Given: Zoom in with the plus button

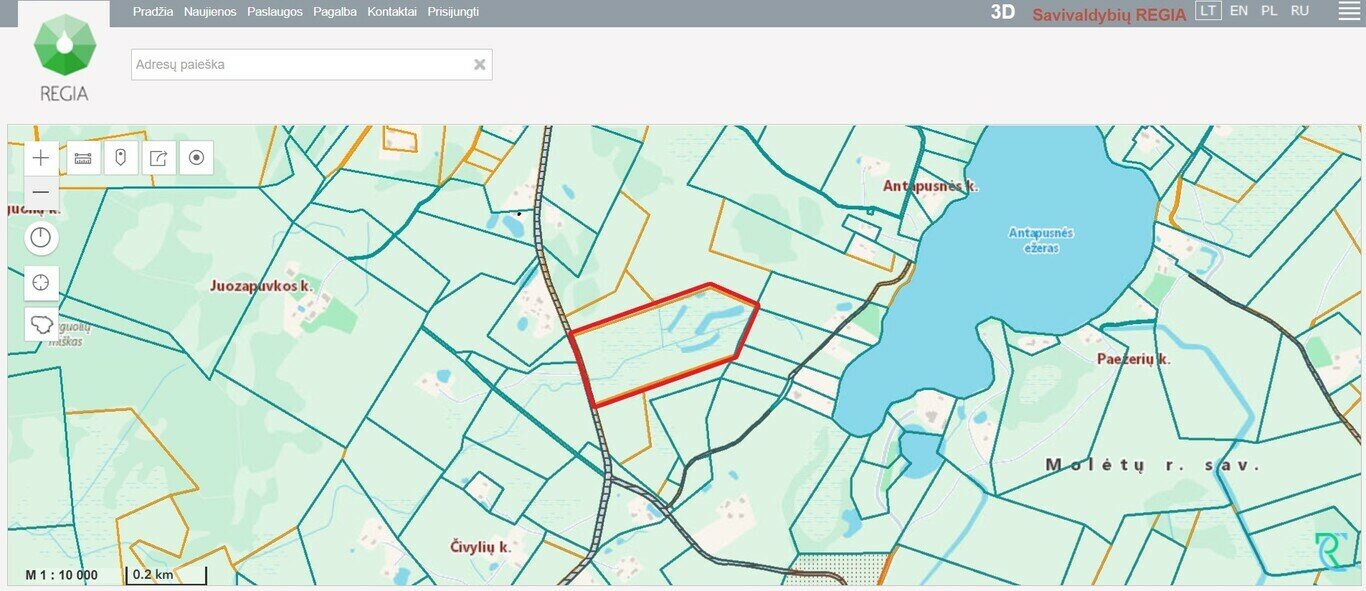Looking at the screenshot, I should 41,158.
